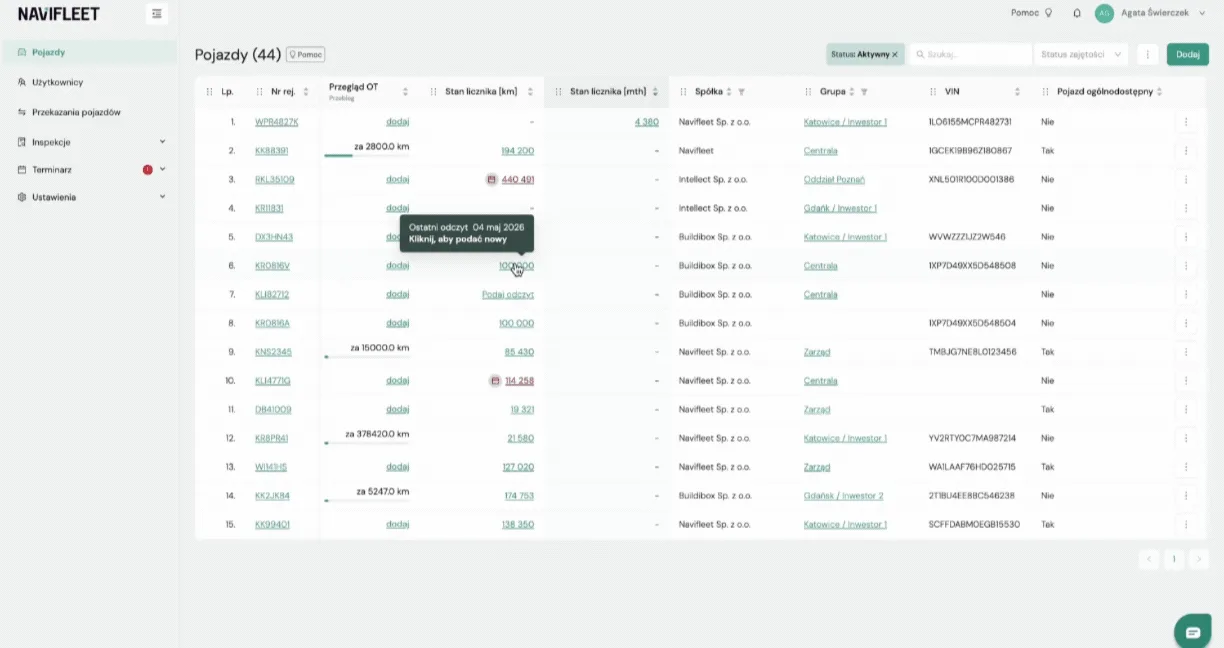Viewport: 1224px width, 648px height.
Task: Click the Pomoc button next to Pojazdy title
Action: click(x=306, y=54)
